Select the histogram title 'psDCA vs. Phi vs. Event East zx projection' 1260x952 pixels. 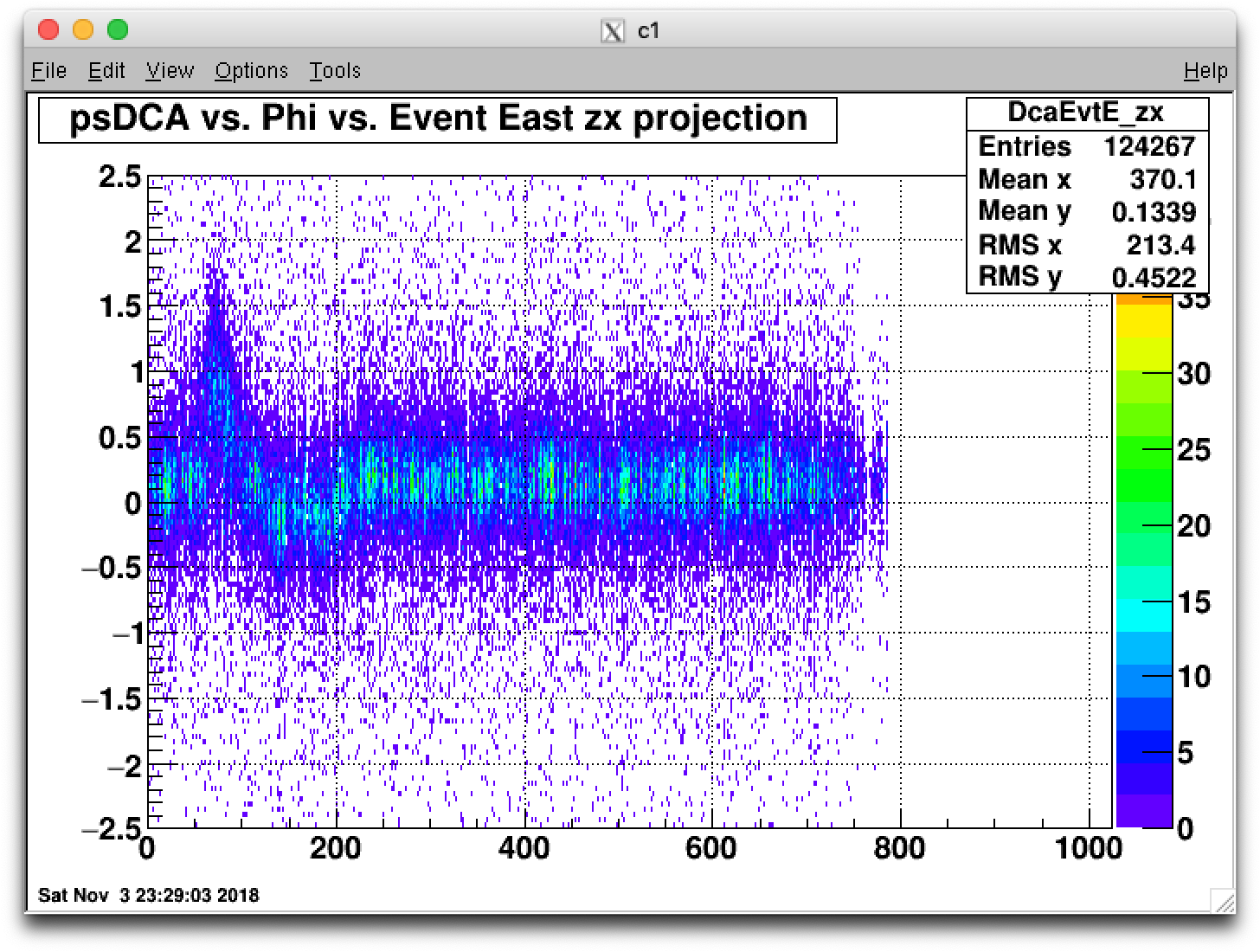[x=438, y=119]
